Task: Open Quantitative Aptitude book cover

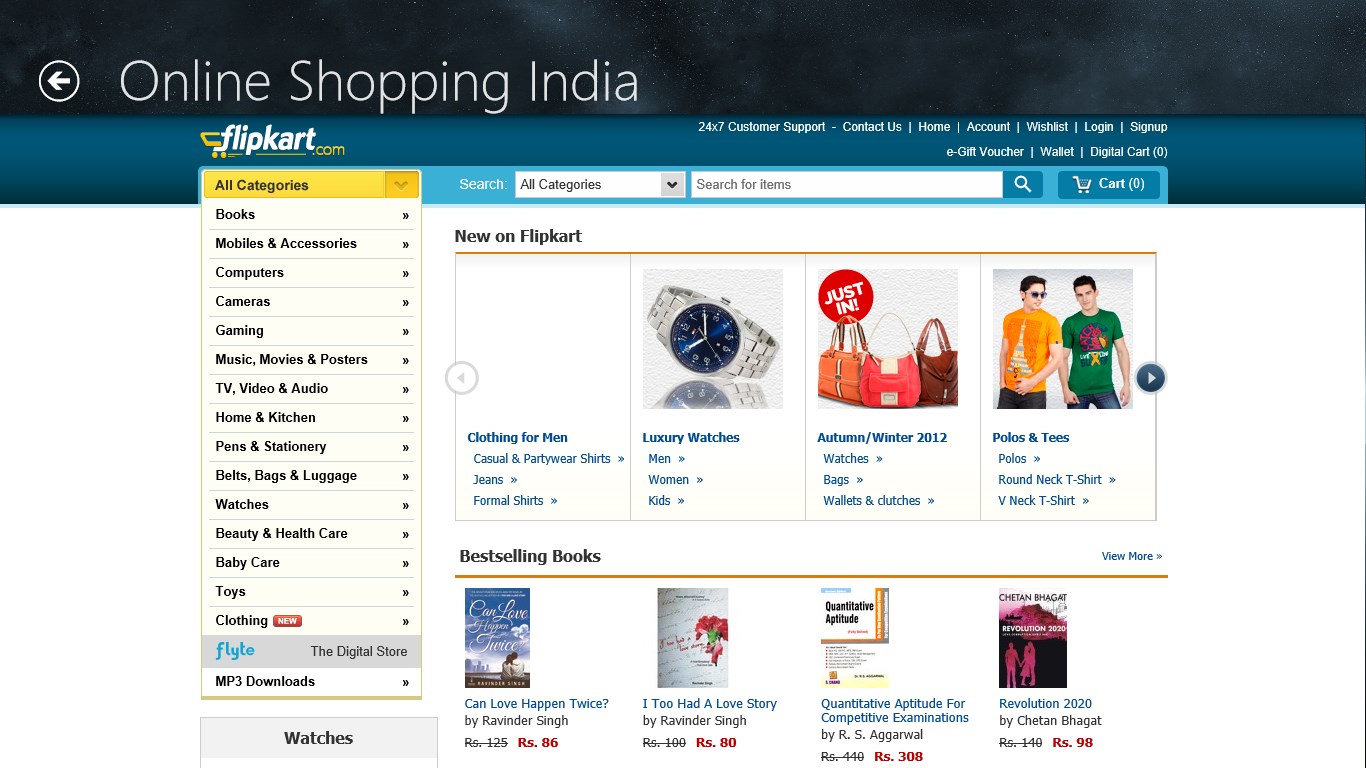Action: (x=855, y=638)
